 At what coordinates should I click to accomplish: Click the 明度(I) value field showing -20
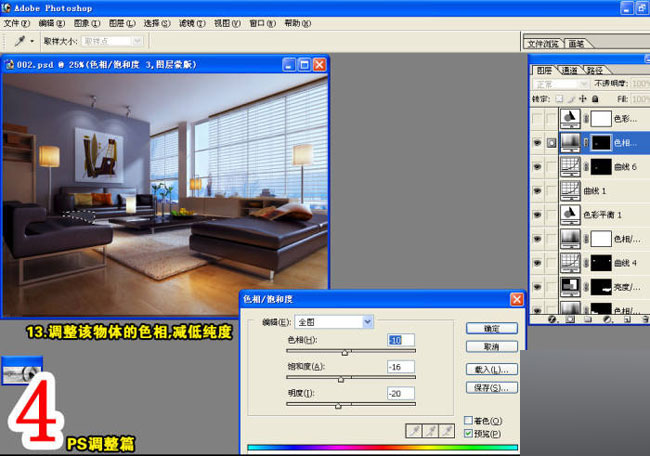[401, 393]
